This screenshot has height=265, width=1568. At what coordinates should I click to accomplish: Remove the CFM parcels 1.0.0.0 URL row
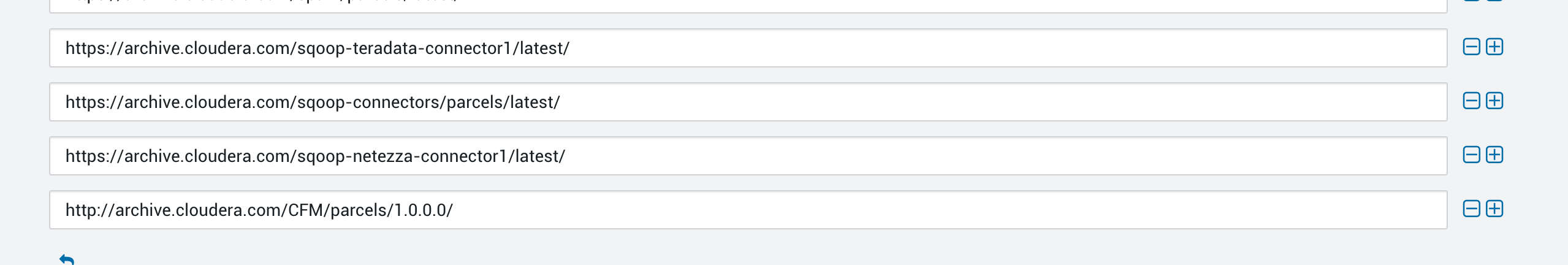click(1471, 209)
